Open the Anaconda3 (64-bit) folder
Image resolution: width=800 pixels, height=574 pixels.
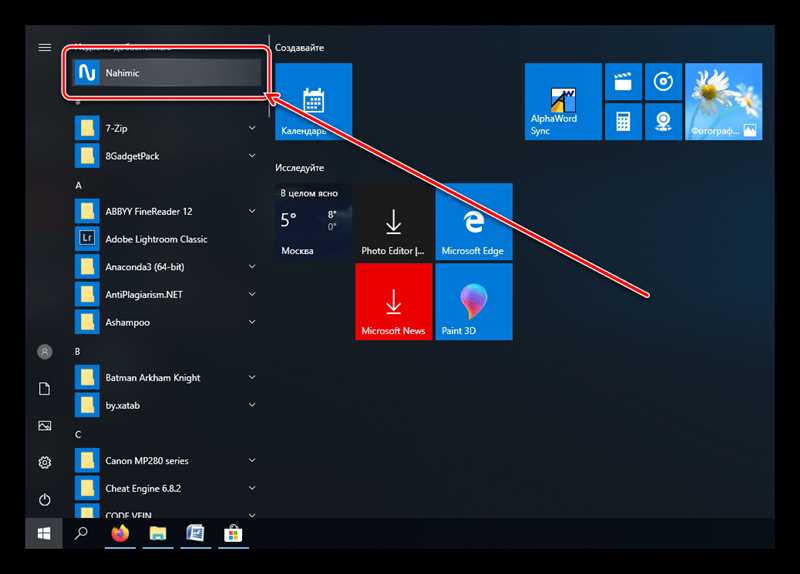(x=167, y=266)
